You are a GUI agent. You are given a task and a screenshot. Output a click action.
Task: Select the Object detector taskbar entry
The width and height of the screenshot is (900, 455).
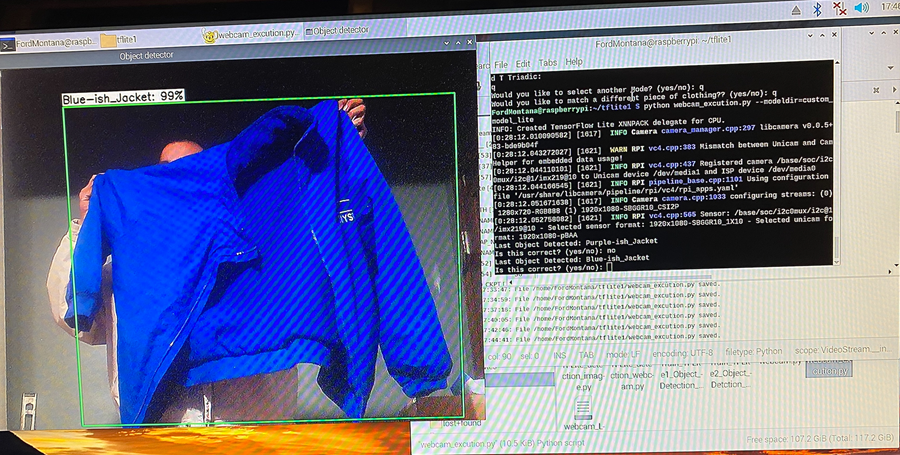pyautogui.click(x=338, y=31)
